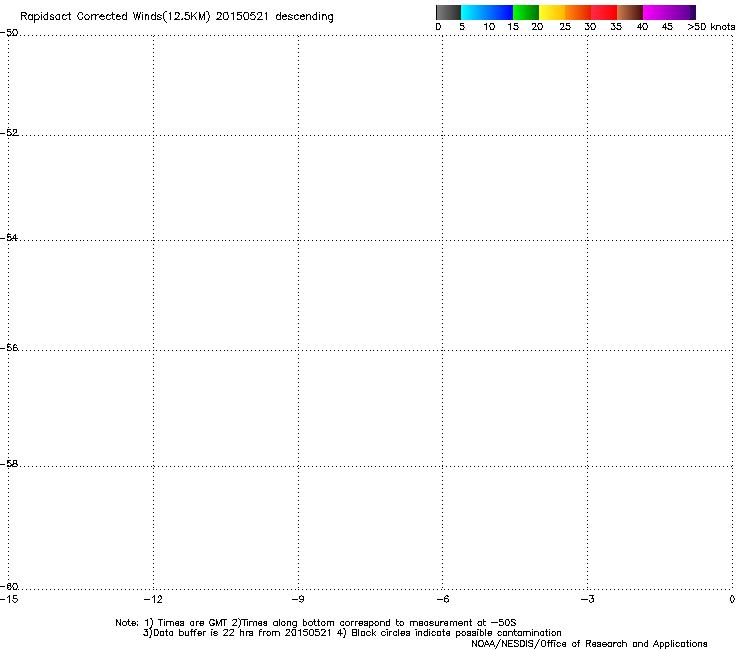Image resolution: width=740 pixels, height=650 pixels.
Task: Click the longitude label '0'
Action: 732,599
